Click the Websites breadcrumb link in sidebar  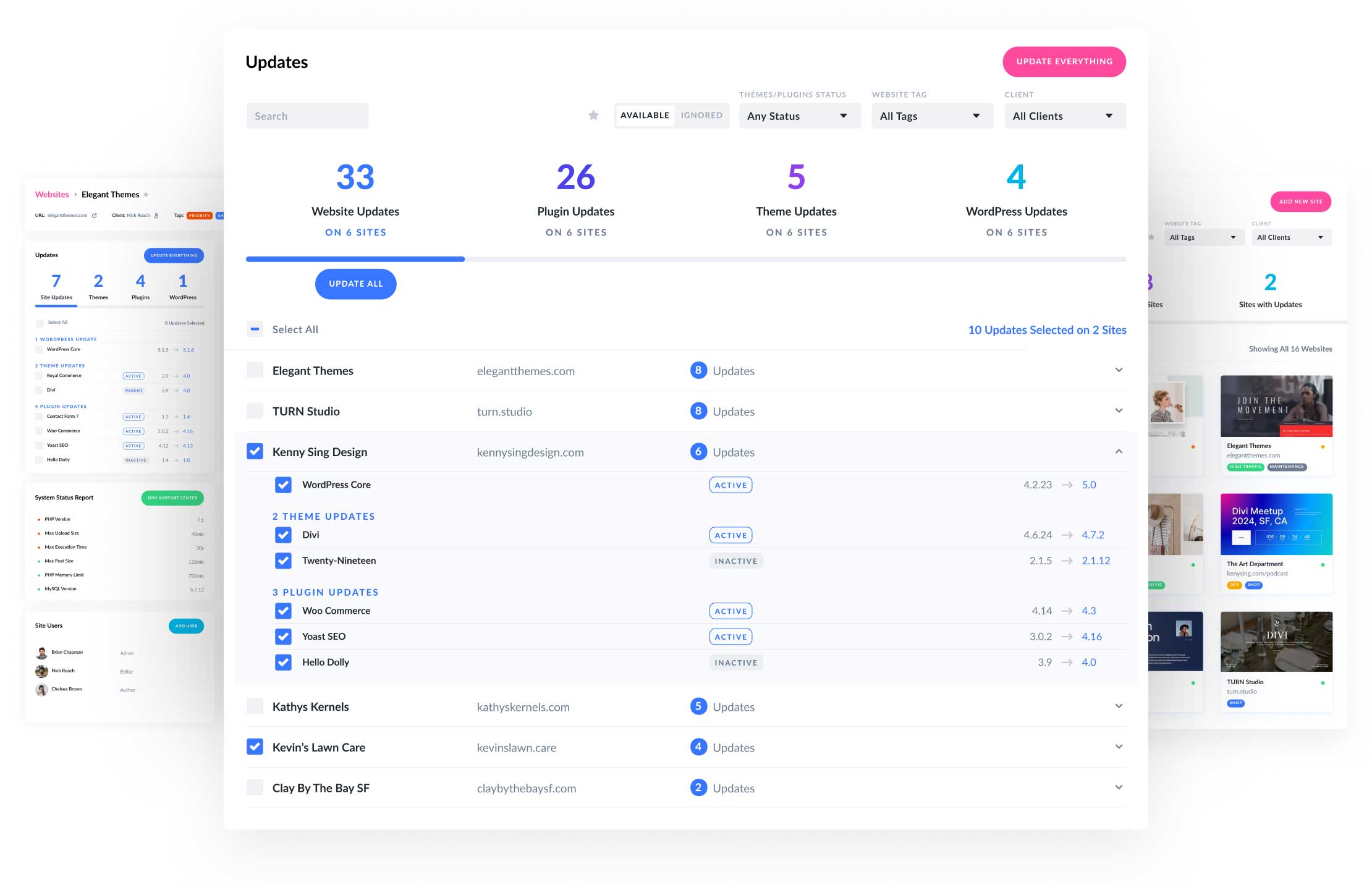click(51, 193)
